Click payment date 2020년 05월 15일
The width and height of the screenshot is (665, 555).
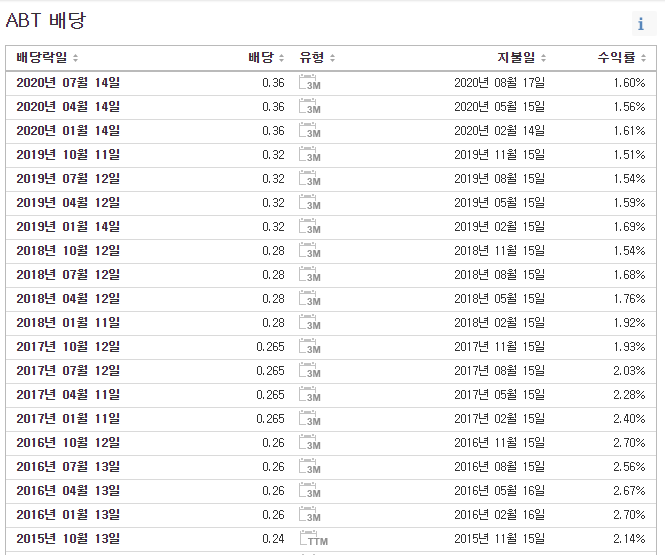[499, 106]
